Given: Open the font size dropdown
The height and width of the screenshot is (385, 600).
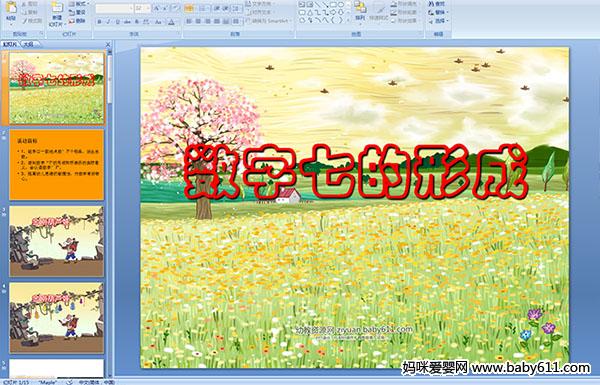Looking at the screenshot, I should click(148, 8).
